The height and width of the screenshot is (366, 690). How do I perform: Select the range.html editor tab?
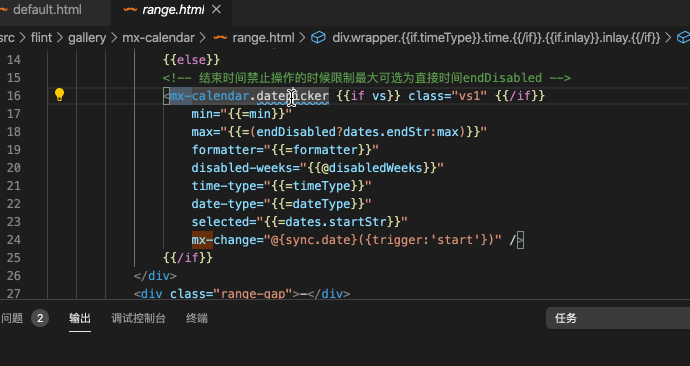tap(173, 10)
